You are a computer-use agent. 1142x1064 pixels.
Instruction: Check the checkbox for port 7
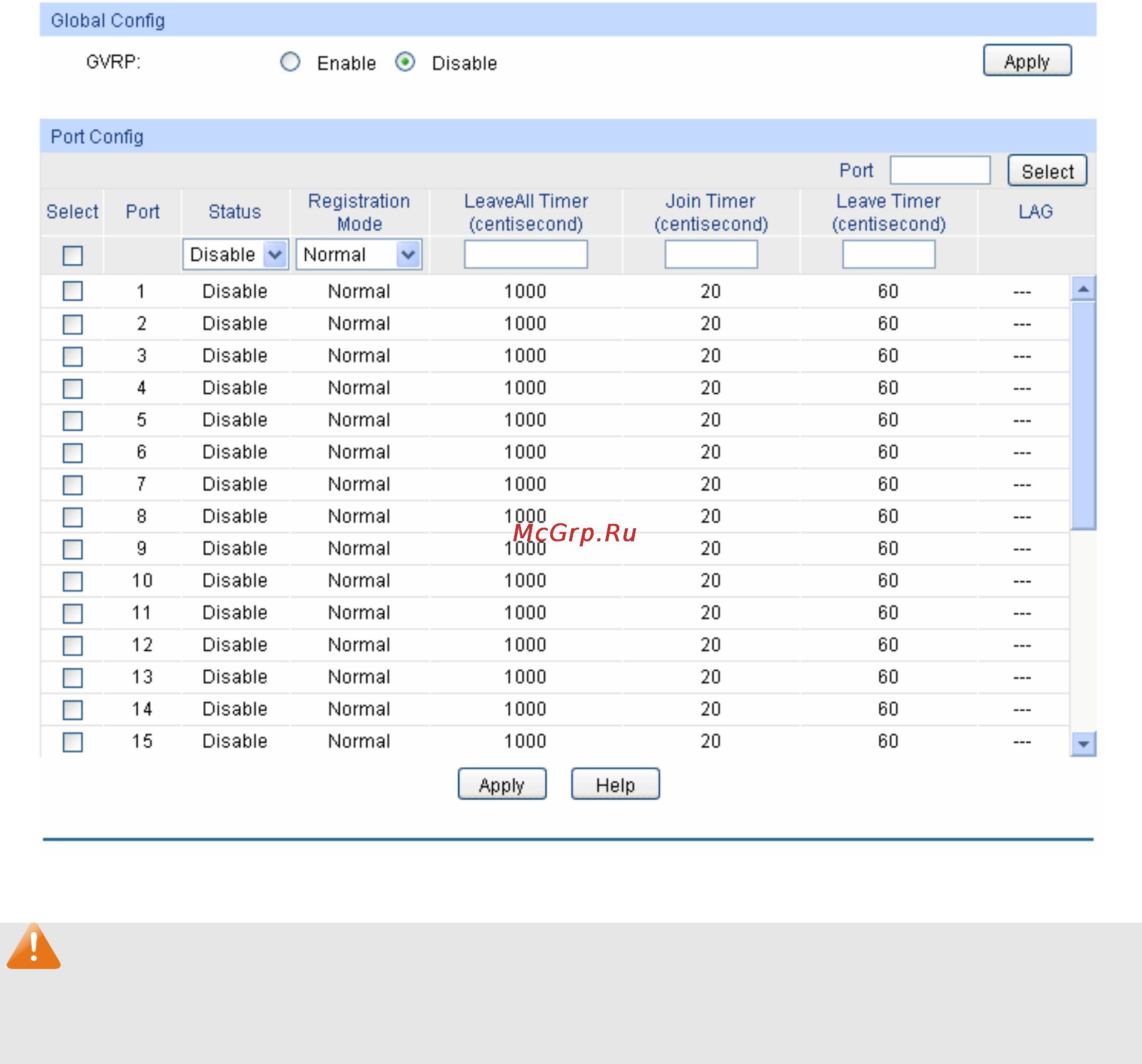point(73,484)
